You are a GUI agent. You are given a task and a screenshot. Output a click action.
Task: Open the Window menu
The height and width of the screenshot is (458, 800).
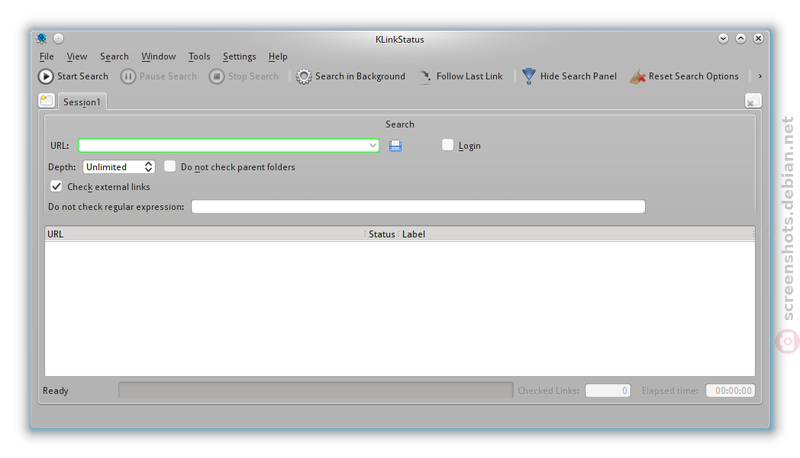point(159,57)
